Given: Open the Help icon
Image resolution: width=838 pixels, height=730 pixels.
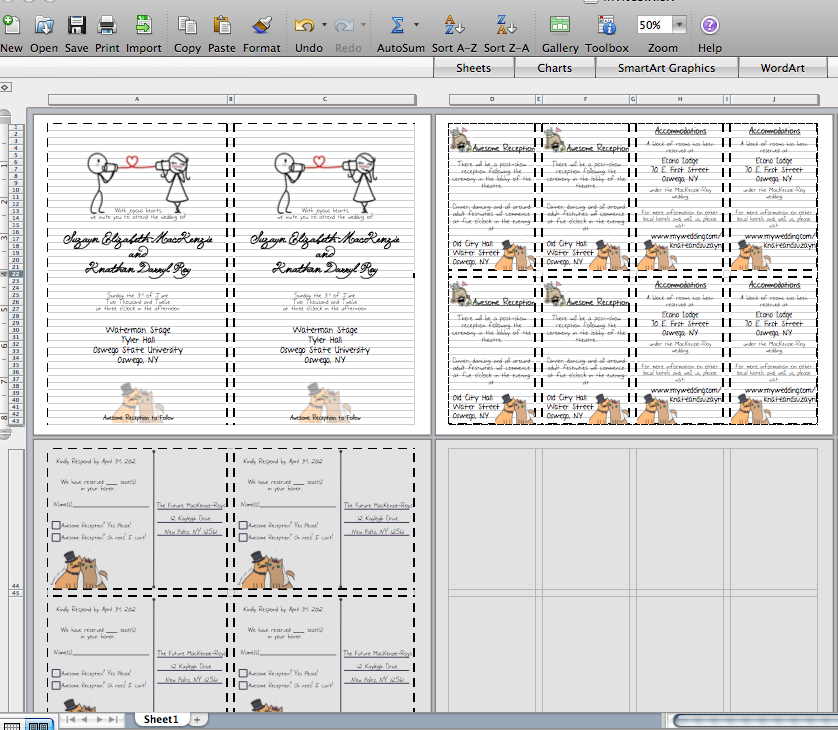Looking at the screenshot, I should (709, 25).
